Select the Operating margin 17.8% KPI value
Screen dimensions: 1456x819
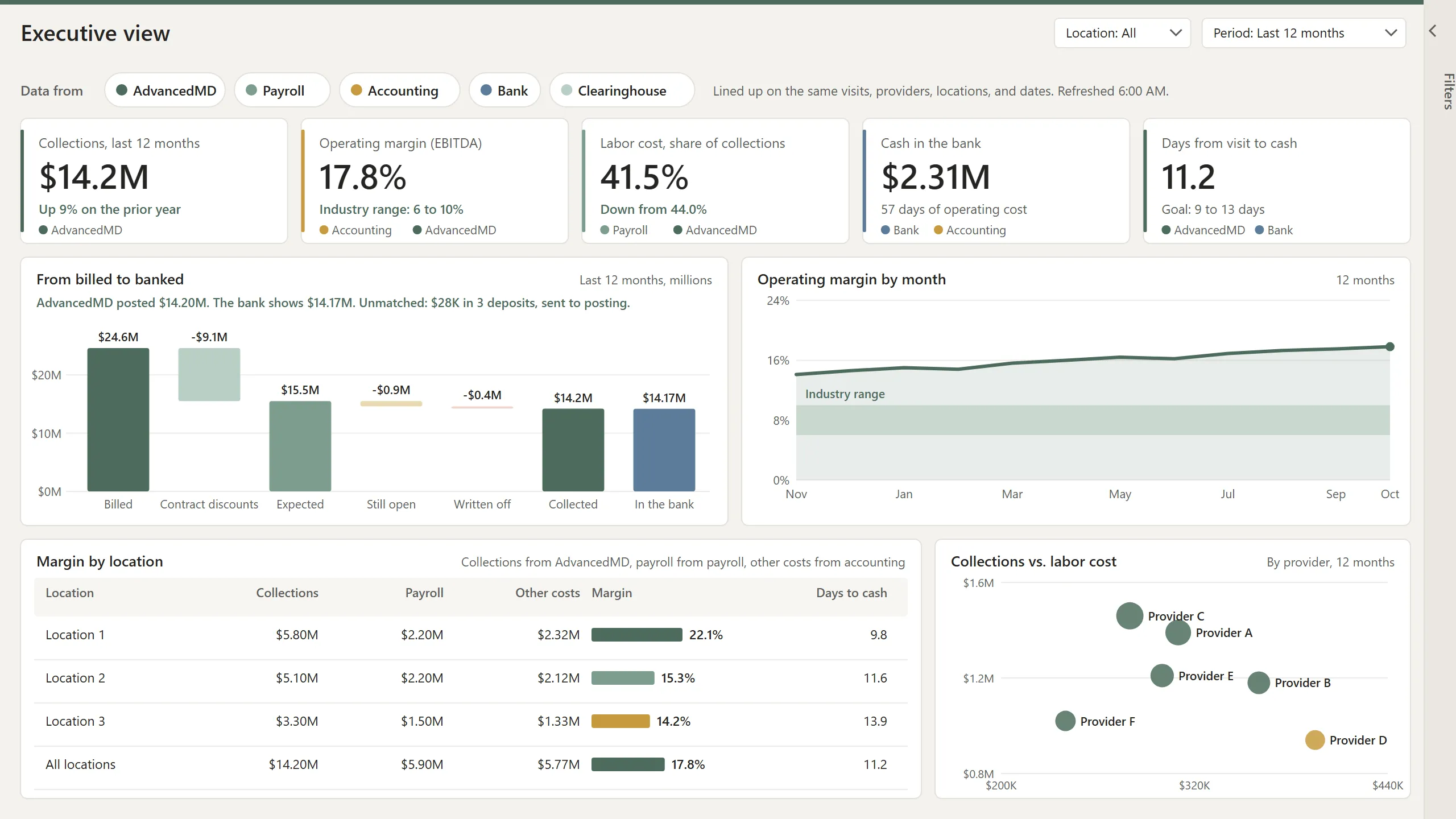click(x=363, y=177)
